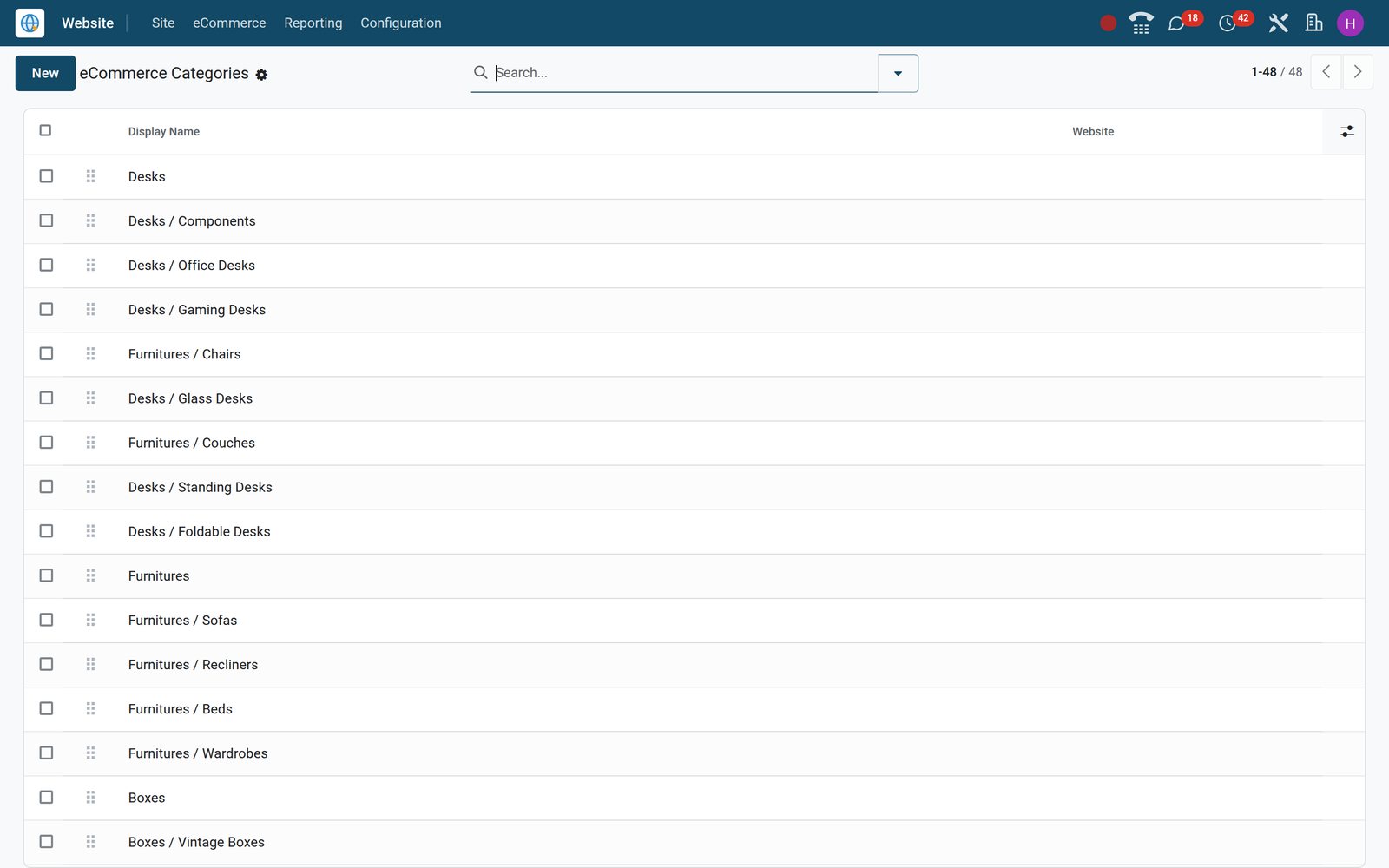
Task: Grab the drag handle for Desks / Glass Desks
Action: coord(90,398)
